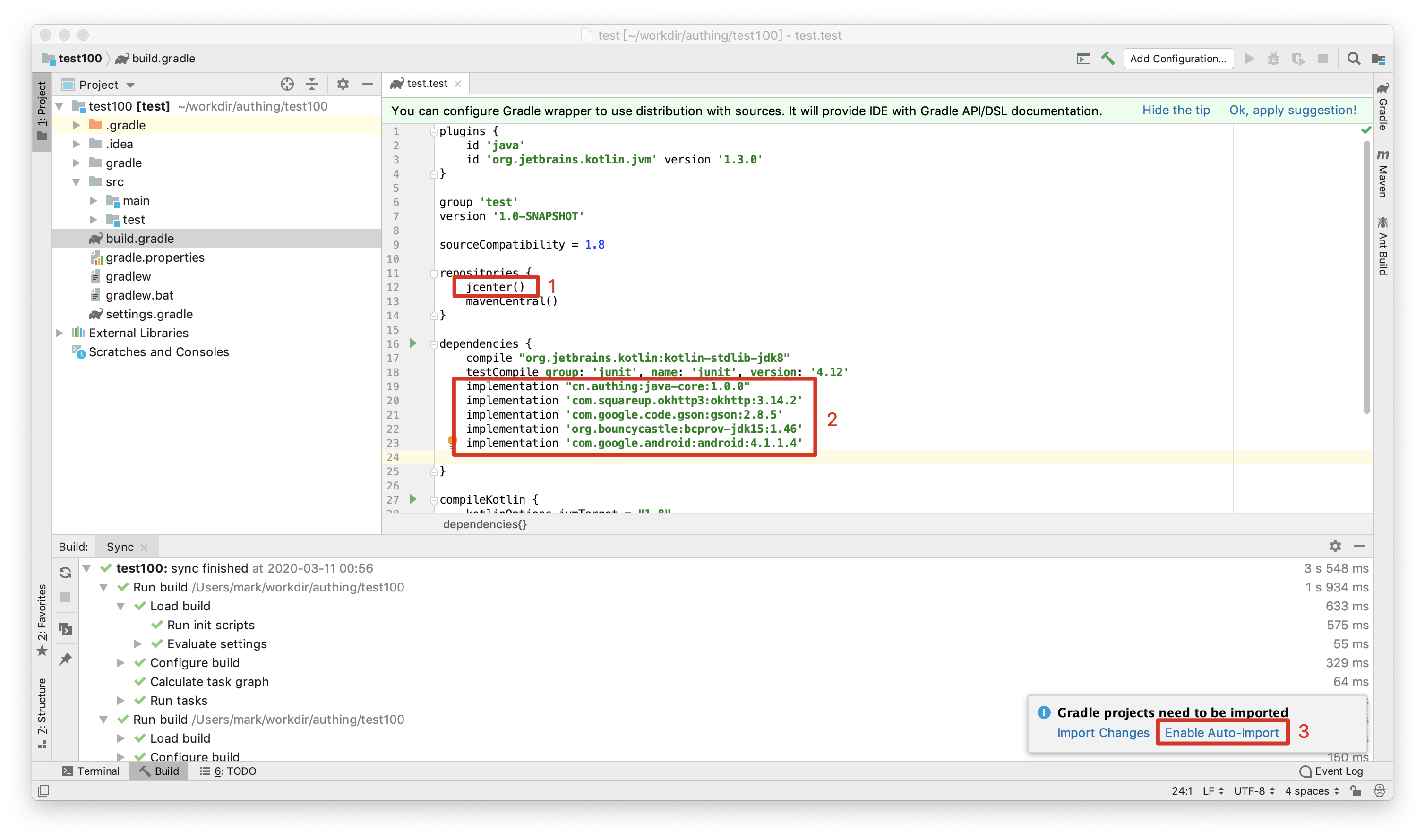Open the Terminal tool tab

[x=91, y=771]
